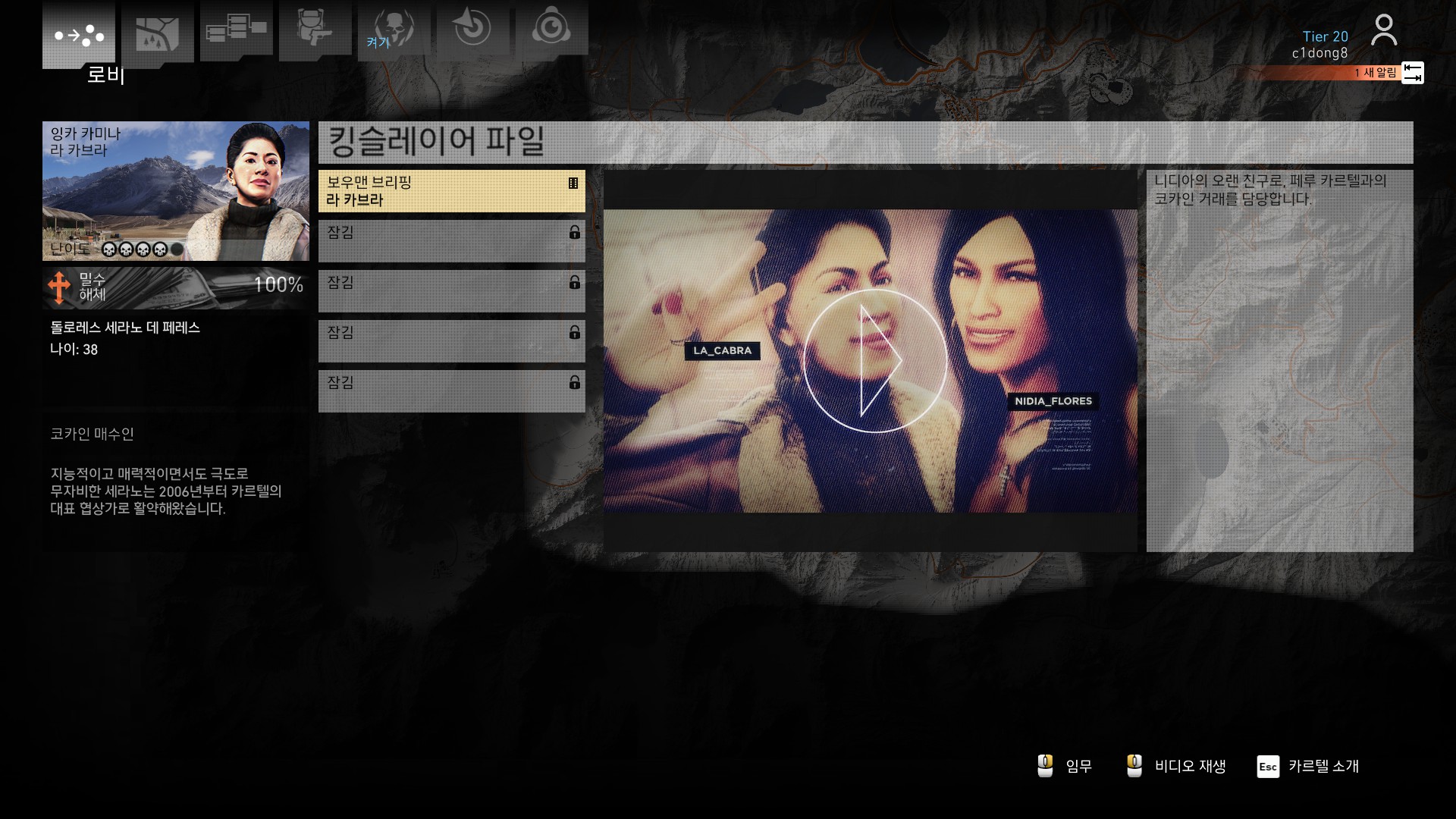The height and width of the screenshot is (819, 1456).
Task: Open the arrow target challenges tab
Action: pyautogui.click(x=472, y=29)
